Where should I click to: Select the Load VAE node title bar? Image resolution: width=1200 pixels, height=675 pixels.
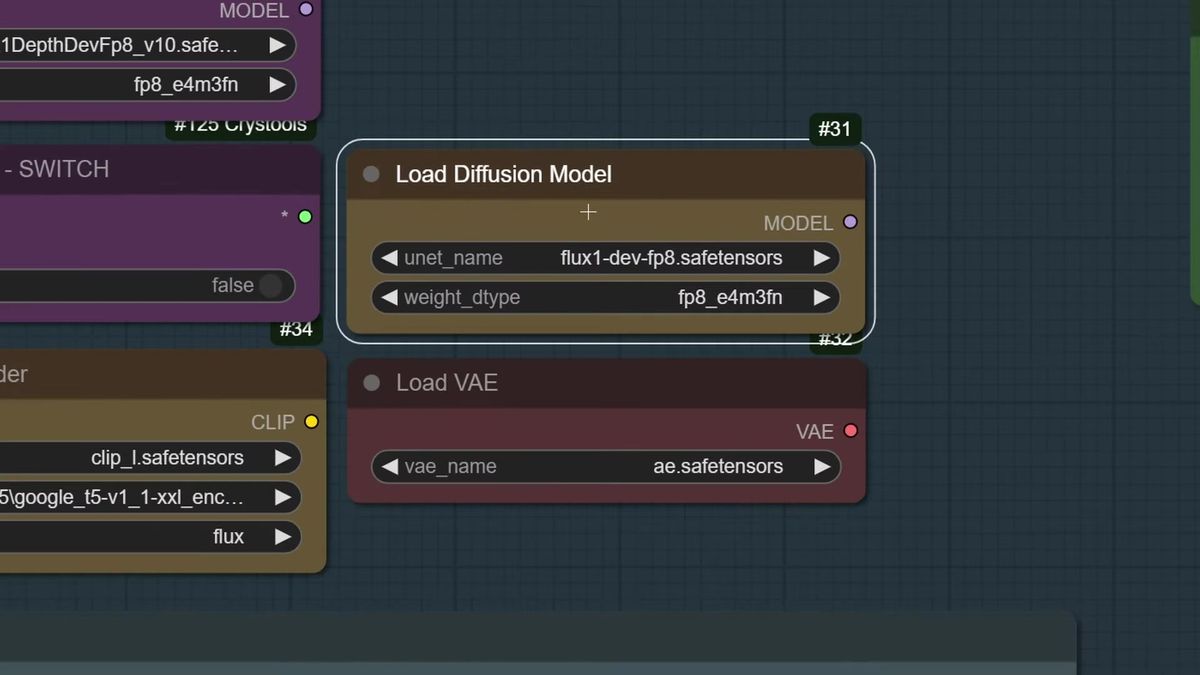(x=606, y=383)
